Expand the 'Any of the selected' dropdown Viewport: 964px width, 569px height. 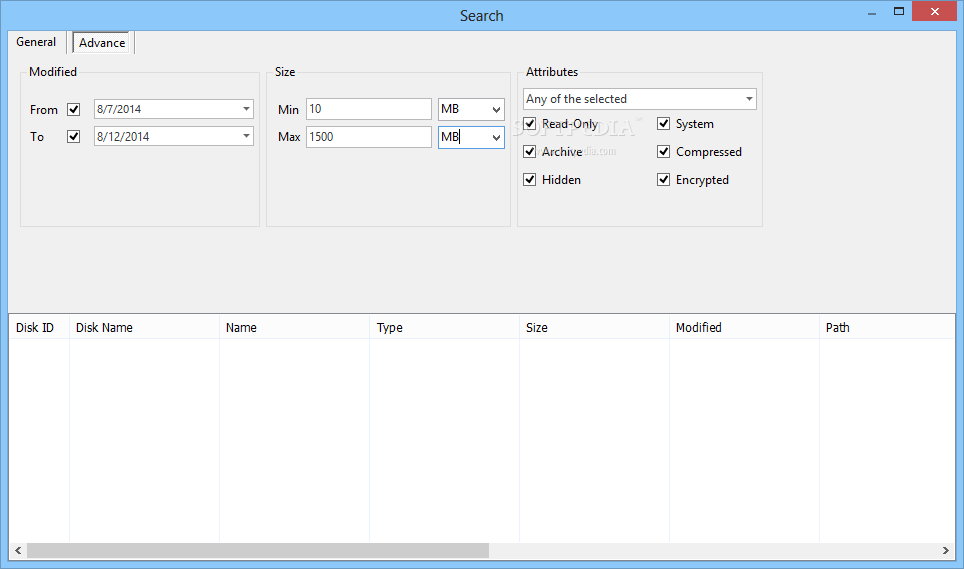point(749,99)
